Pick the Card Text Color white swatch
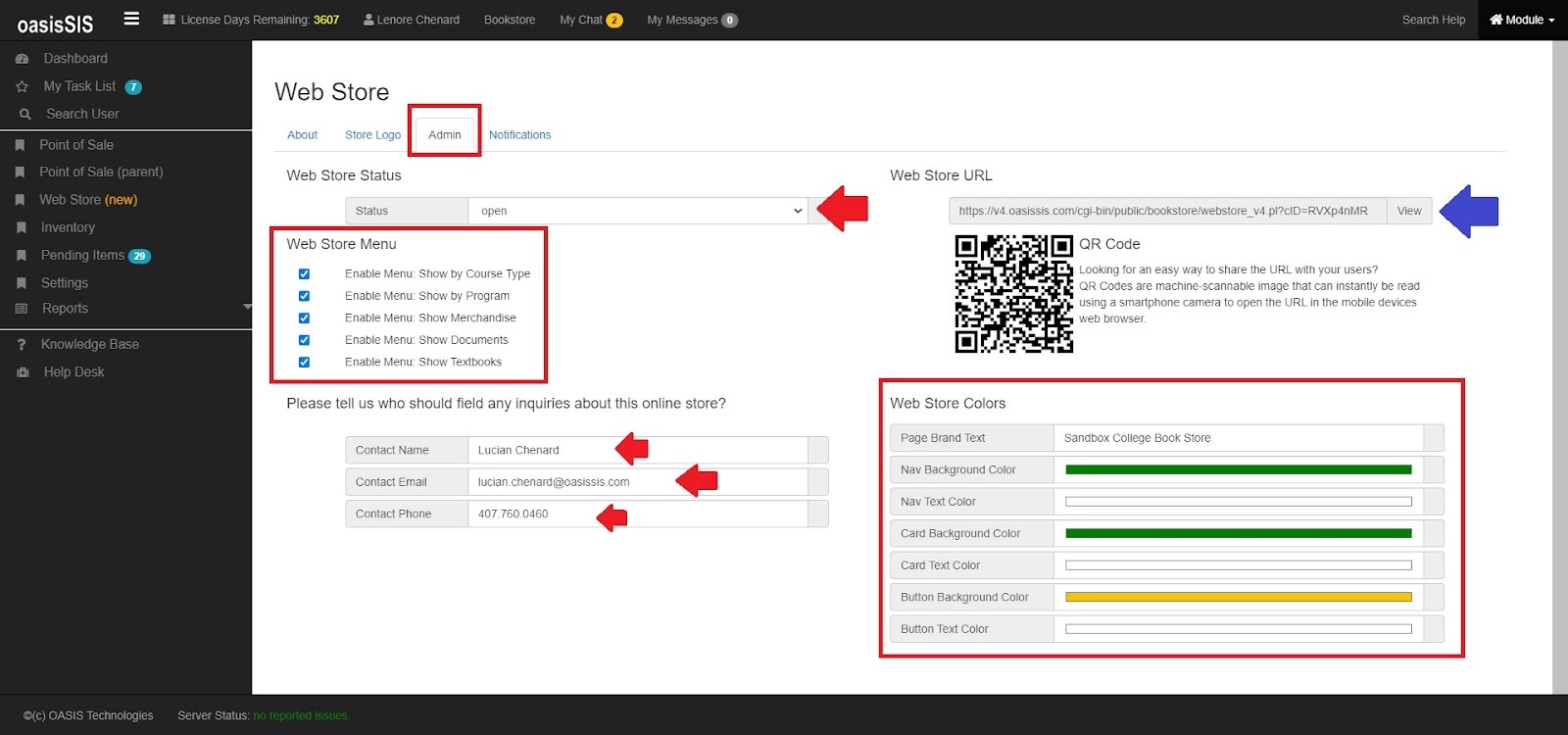 [x=1239, y=565]
